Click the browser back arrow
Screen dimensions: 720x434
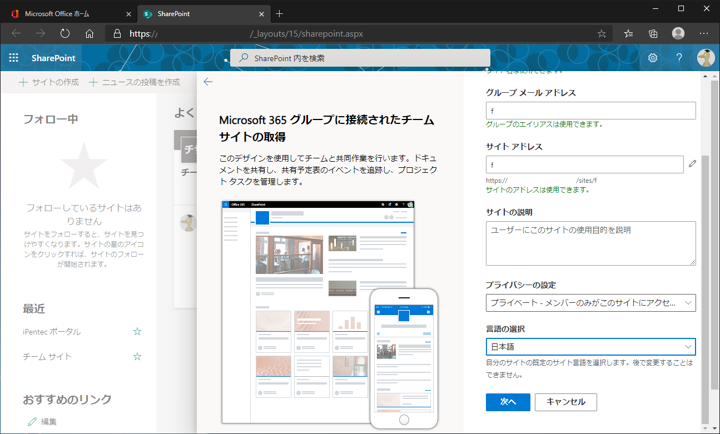[x=16, y=34]
